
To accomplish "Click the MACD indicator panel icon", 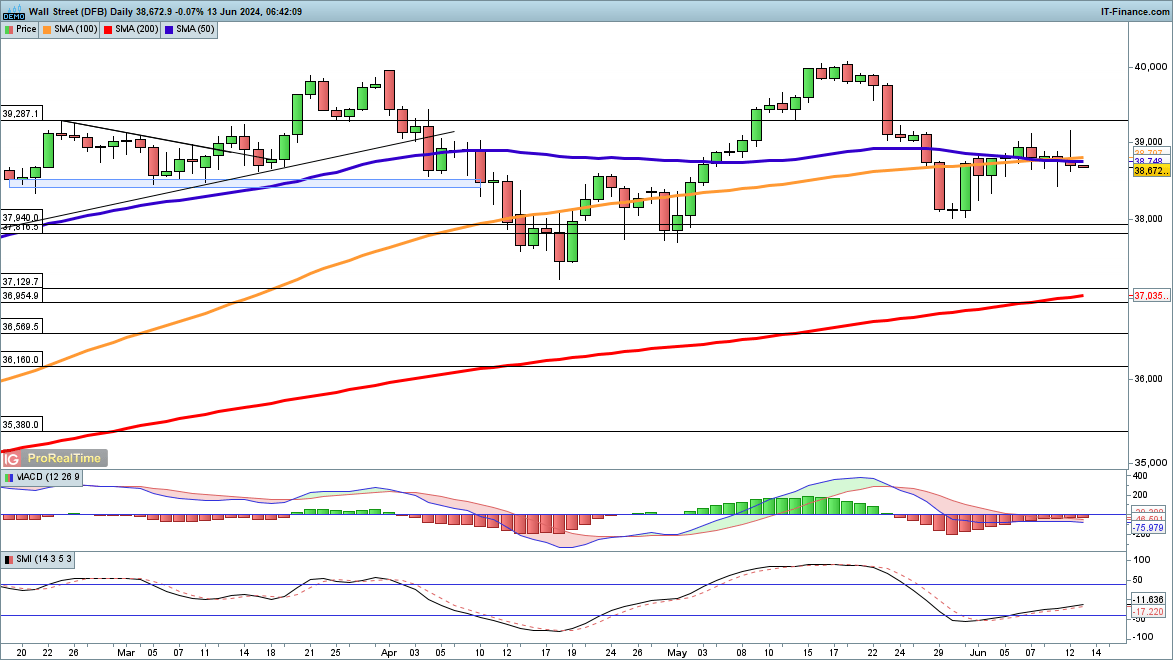I will 9,477.
